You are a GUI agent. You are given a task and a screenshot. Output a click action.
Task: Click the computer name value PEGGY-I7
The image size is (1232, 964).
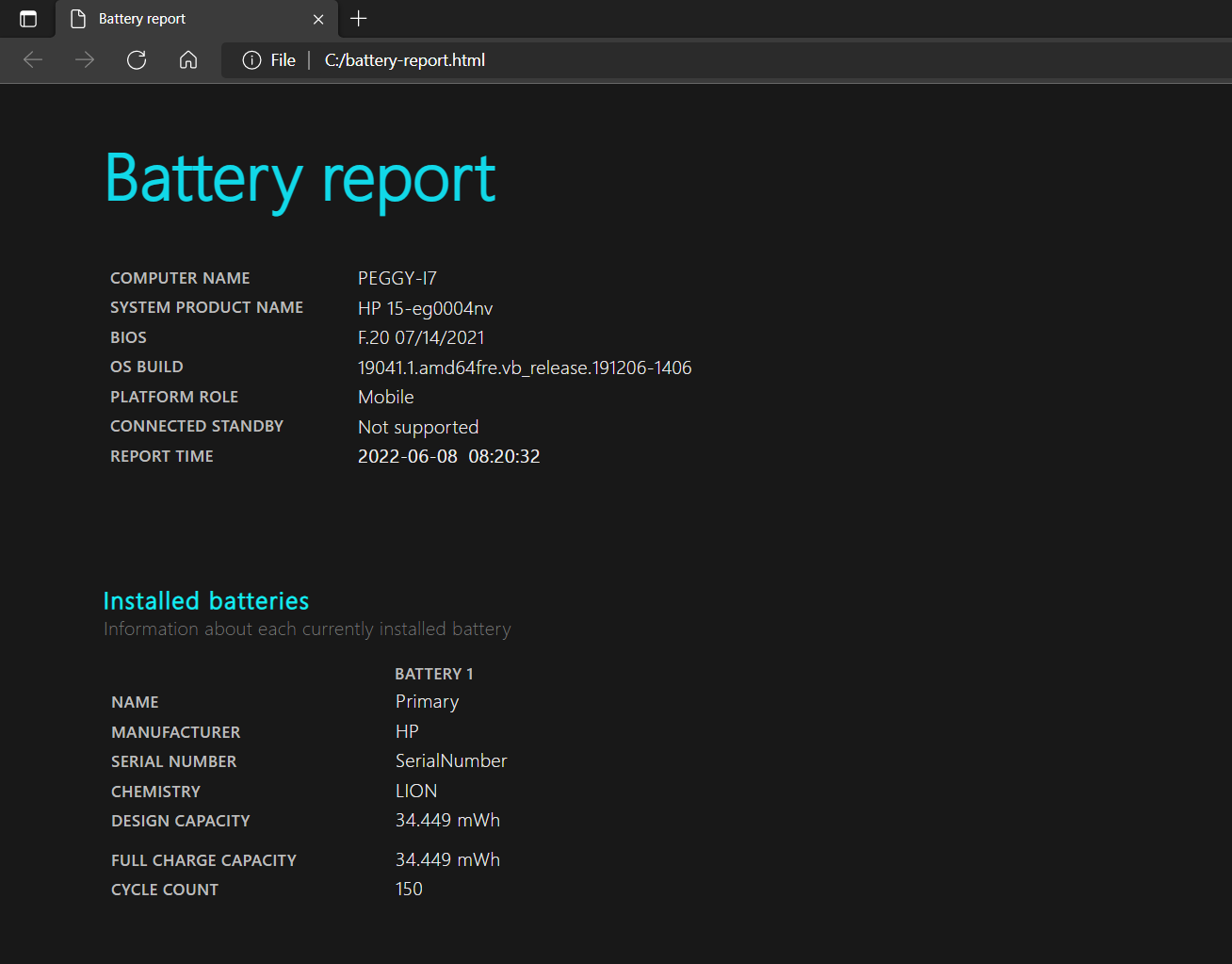(397, 279)
